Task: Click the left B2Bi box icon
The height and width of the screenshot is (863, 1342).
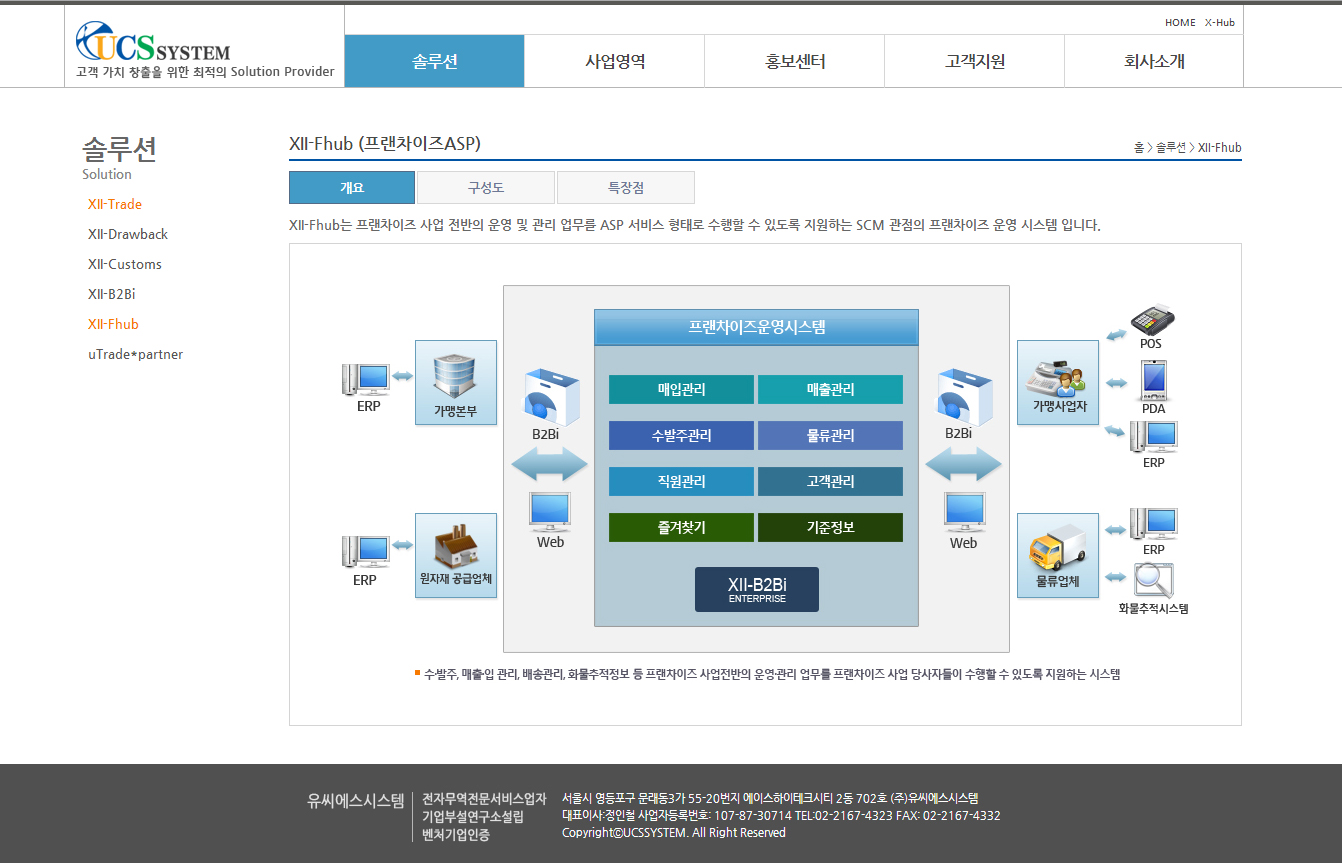Action: point(551,396)
